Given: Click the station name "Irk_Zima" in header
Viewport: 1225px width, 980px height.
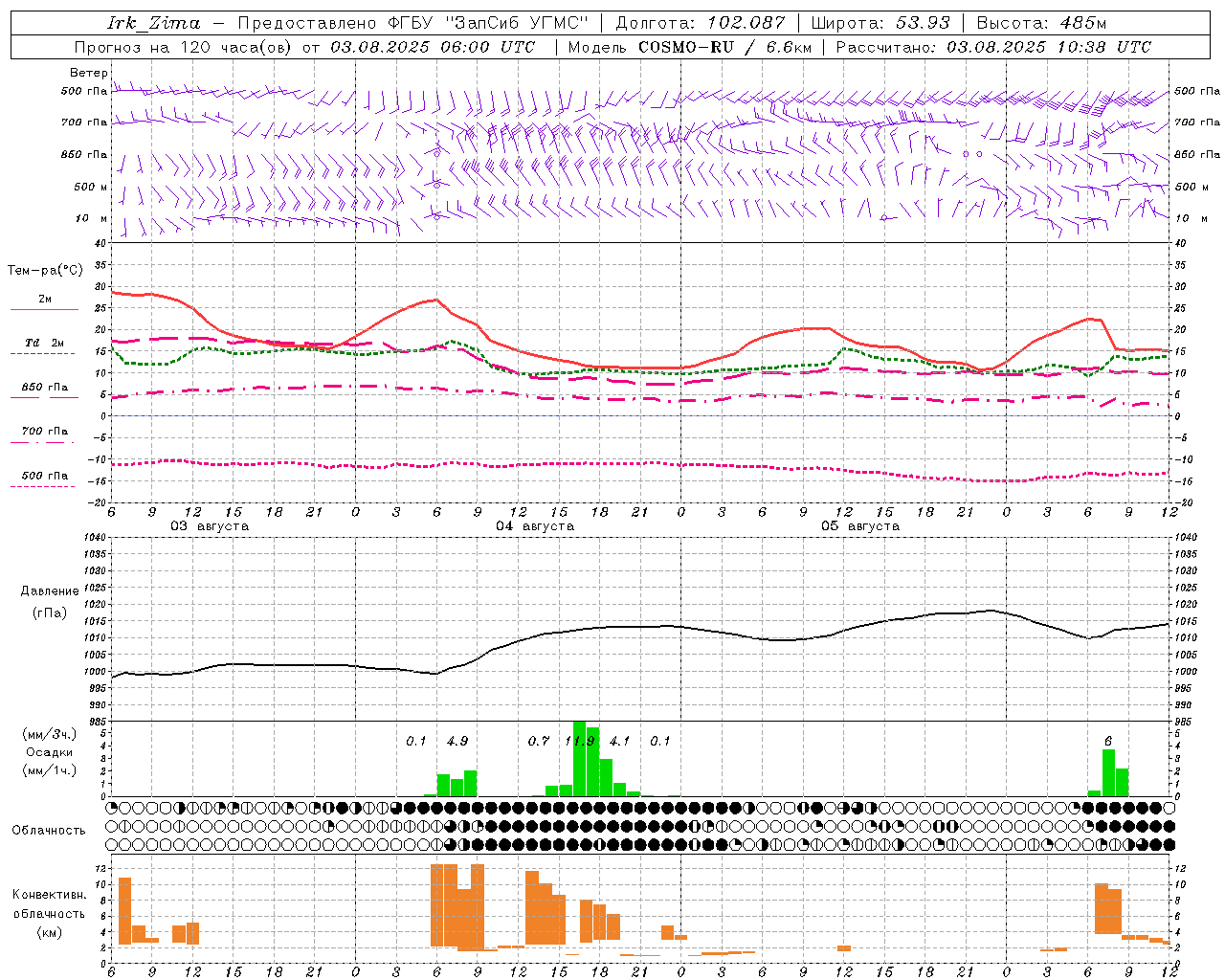Looking at the screenshot, I should [153, 23].
